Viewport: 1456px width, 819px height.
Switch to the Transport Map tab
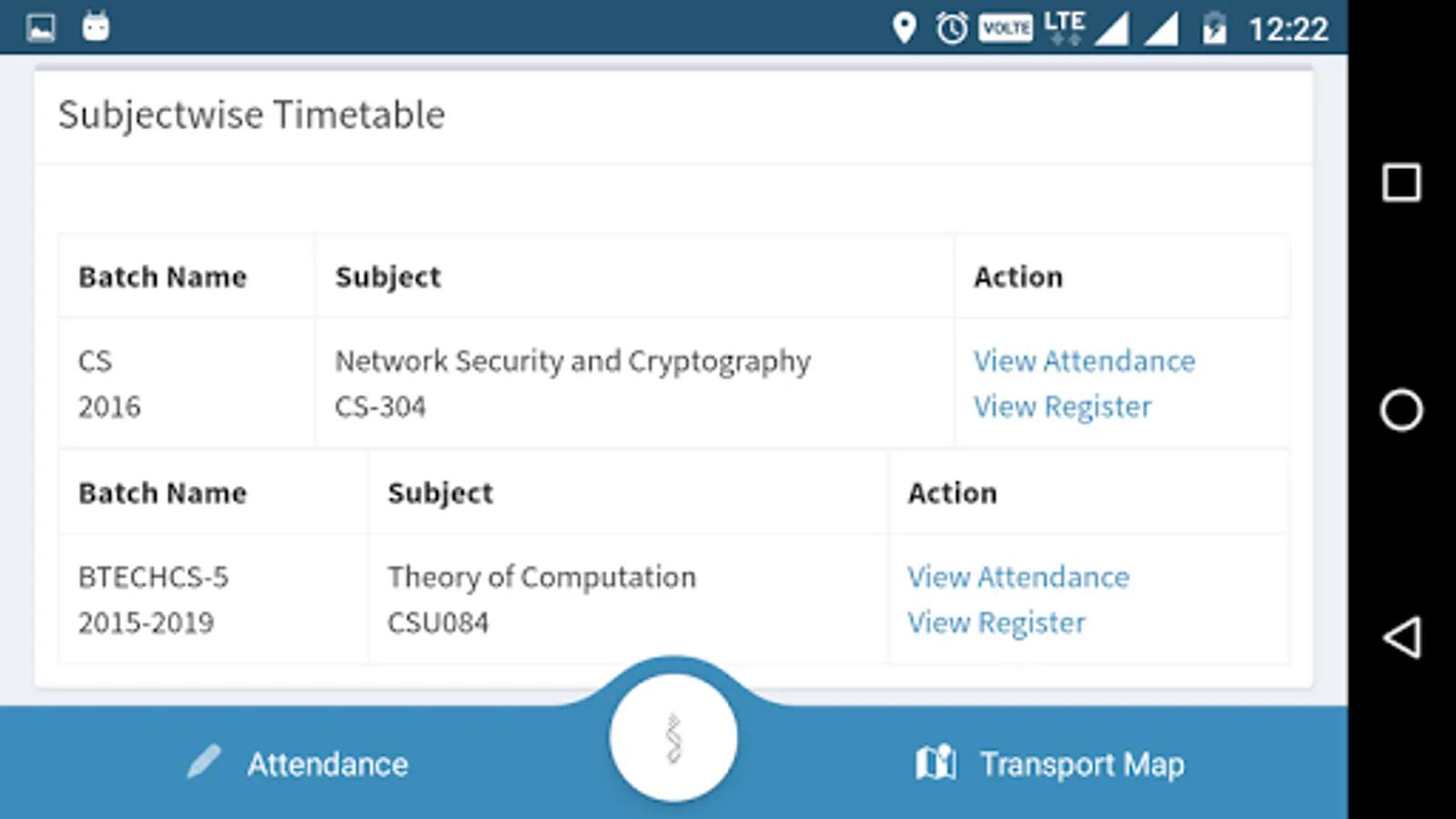point(1081,764)
